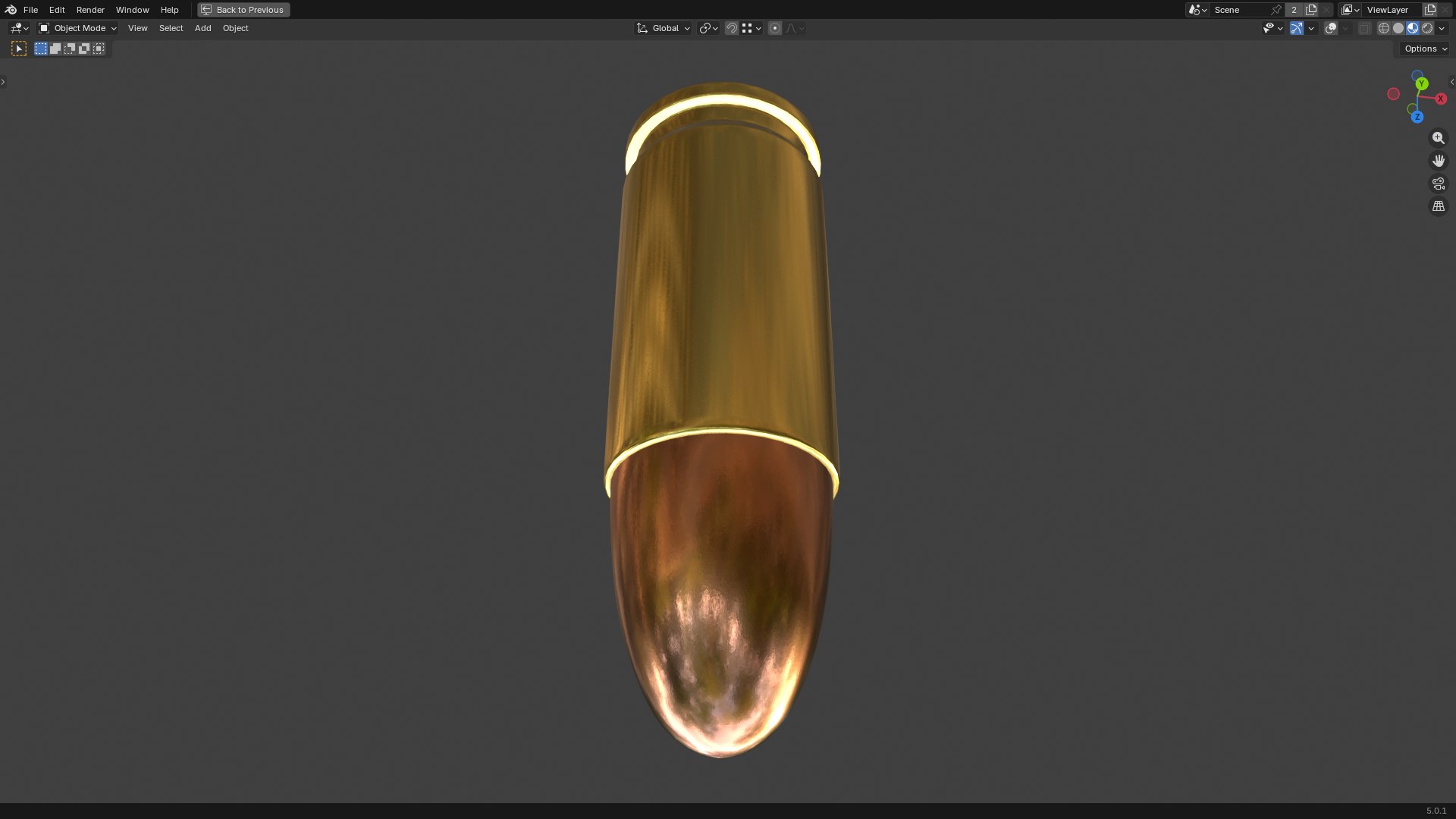Set Set selection mode (blue box)

point(41,49)
